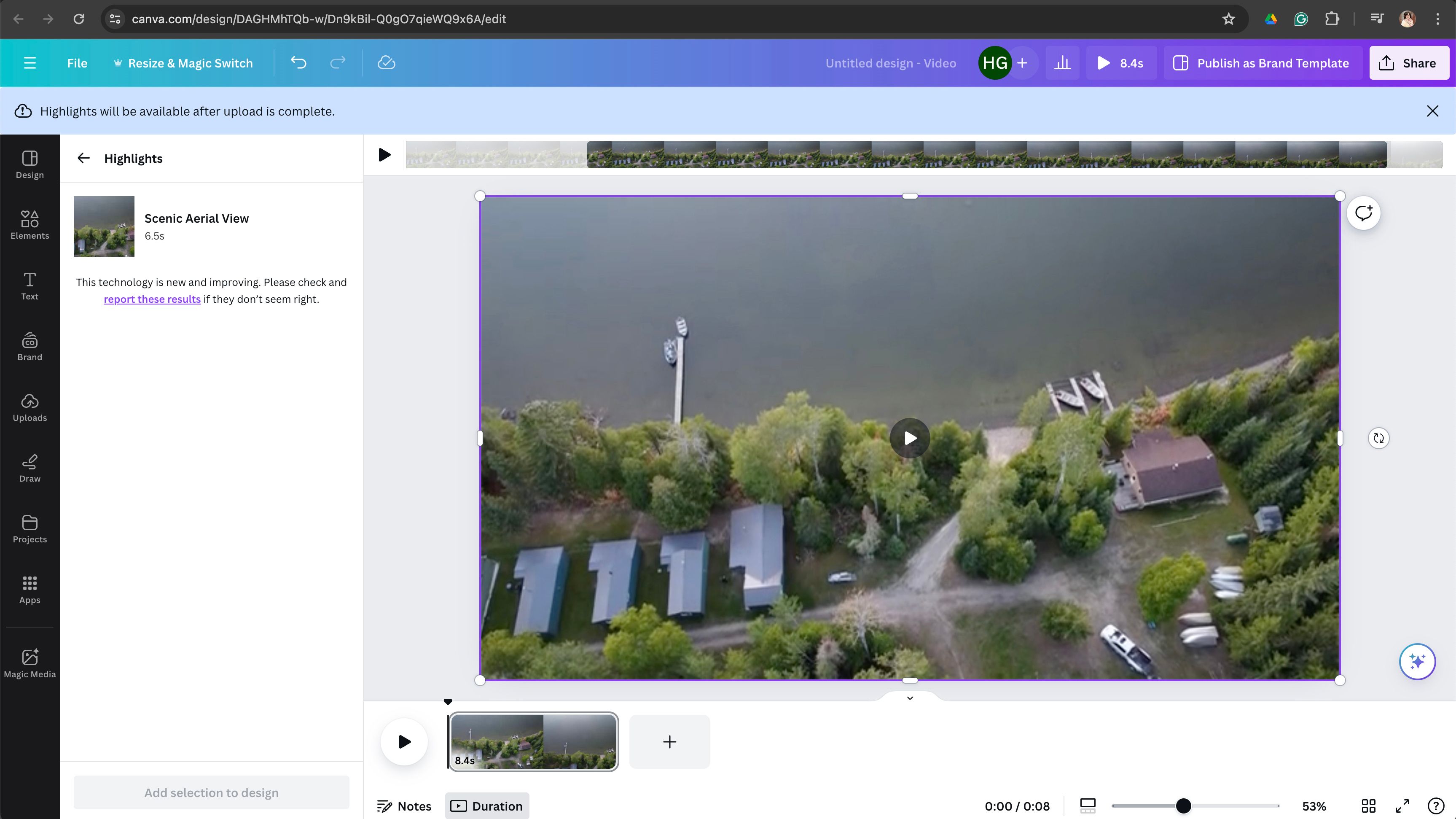Click the Notes expander panel
The width and height of the screenshot is (1456, 819).
[405, 806]
